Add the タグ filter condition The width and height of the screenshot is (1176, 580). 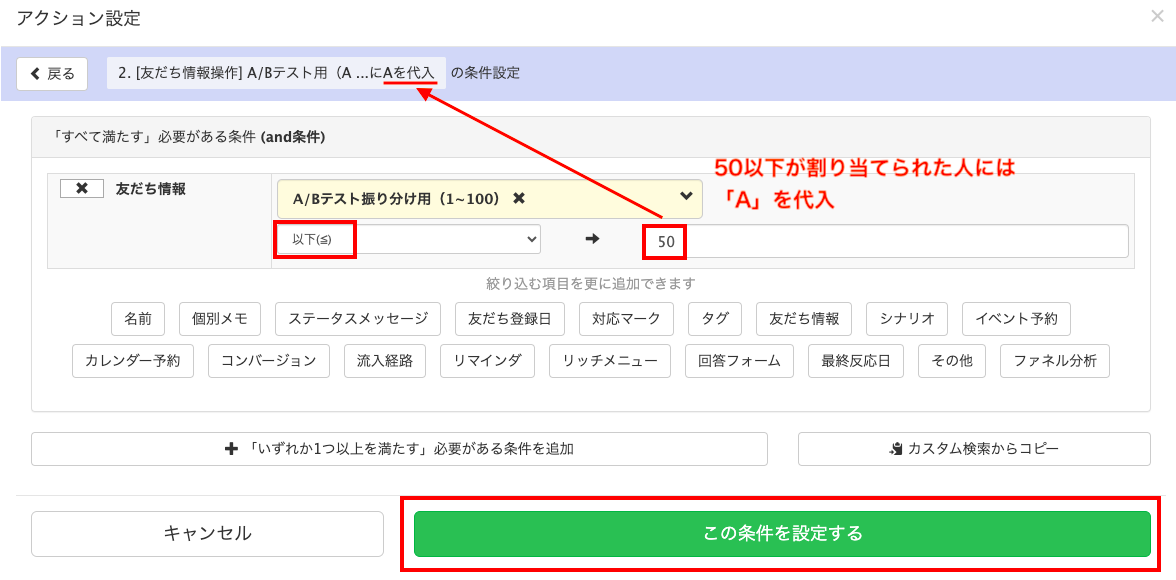point(716,319)
